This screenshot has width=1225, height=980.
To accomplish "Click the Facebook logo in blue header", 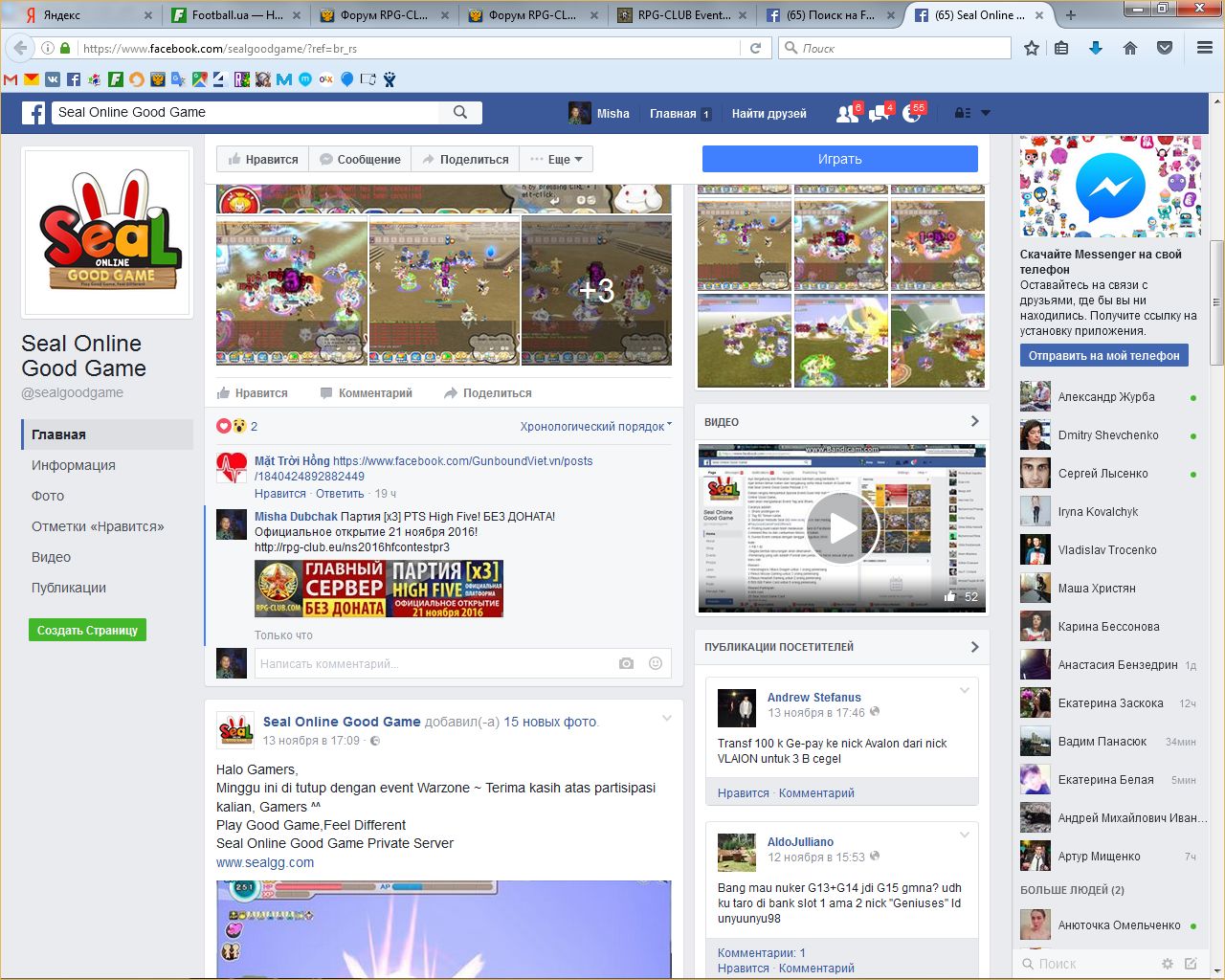I will tap(33, 113).
